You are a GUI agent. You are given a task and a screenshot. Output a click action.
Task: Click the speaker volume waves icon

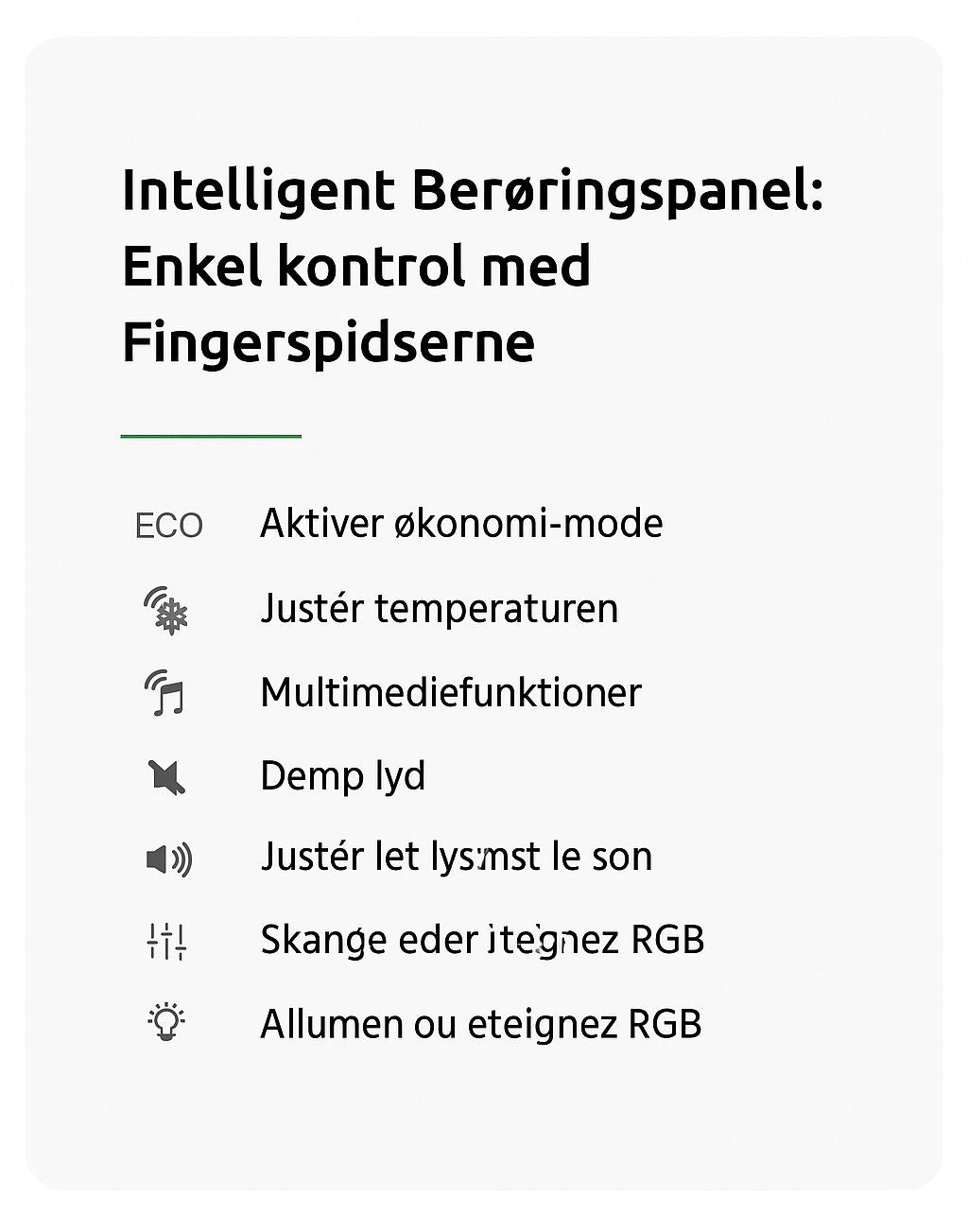[x=168, y=859]
